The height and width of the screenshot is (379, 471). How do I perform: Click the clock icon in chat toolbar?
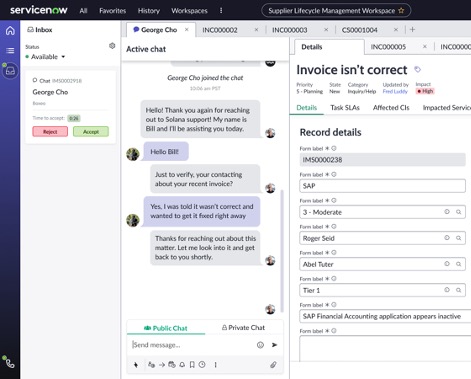pyautogui.click(x=202, y=365)
